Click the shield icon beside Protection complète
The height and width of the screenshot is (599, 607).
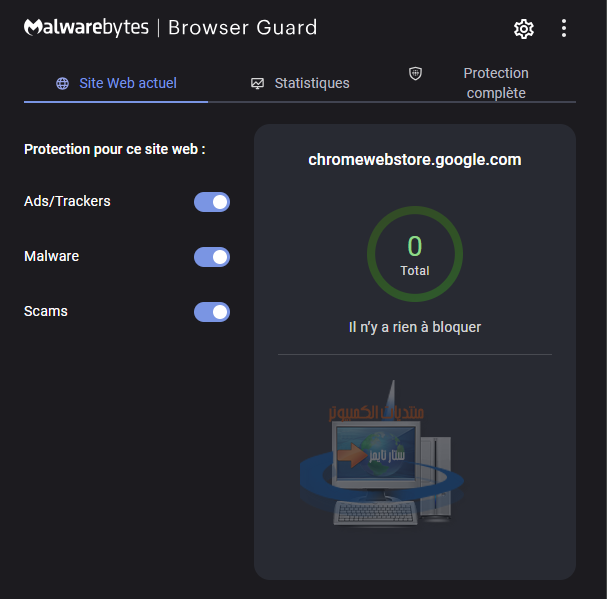[x=415, y=73]
